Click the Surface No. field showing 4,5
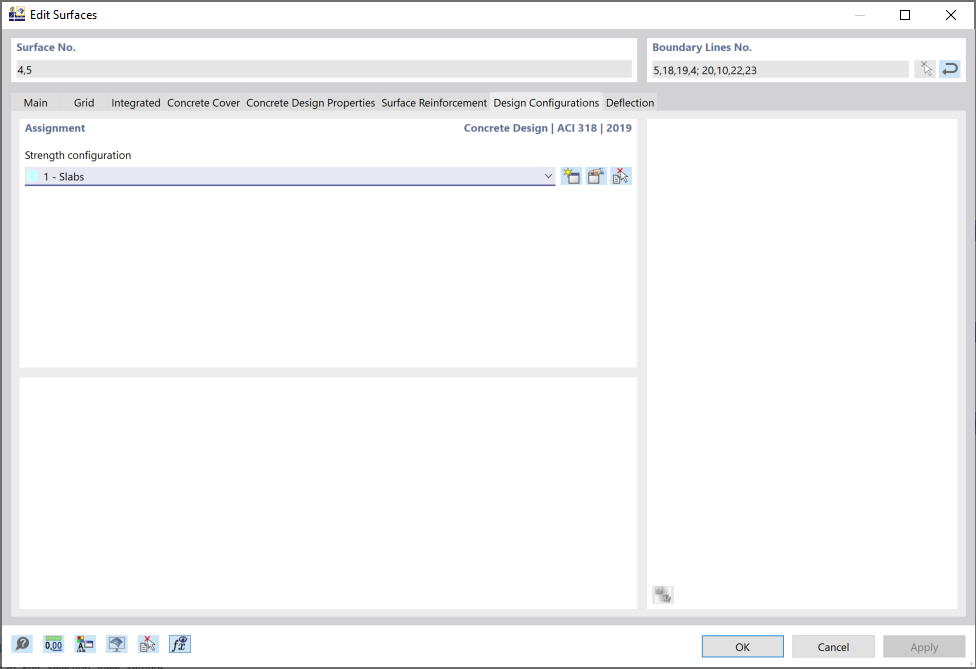Image resolution: width=976 pixels, height=669 pixels. tap(324, 70)
